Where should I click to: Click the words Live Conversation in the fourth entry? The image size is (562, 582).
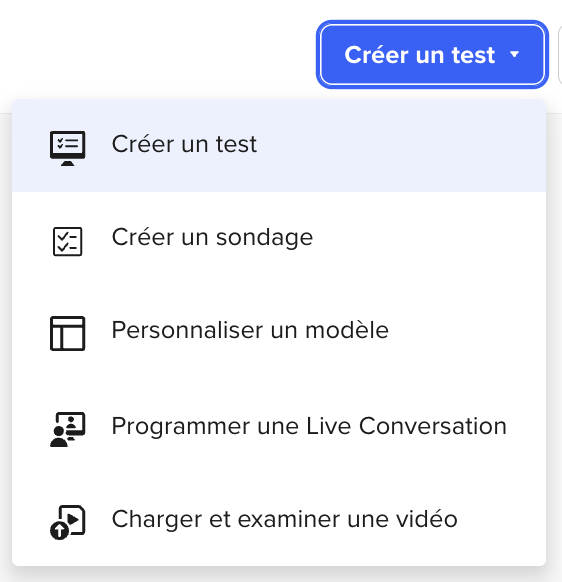406,426
